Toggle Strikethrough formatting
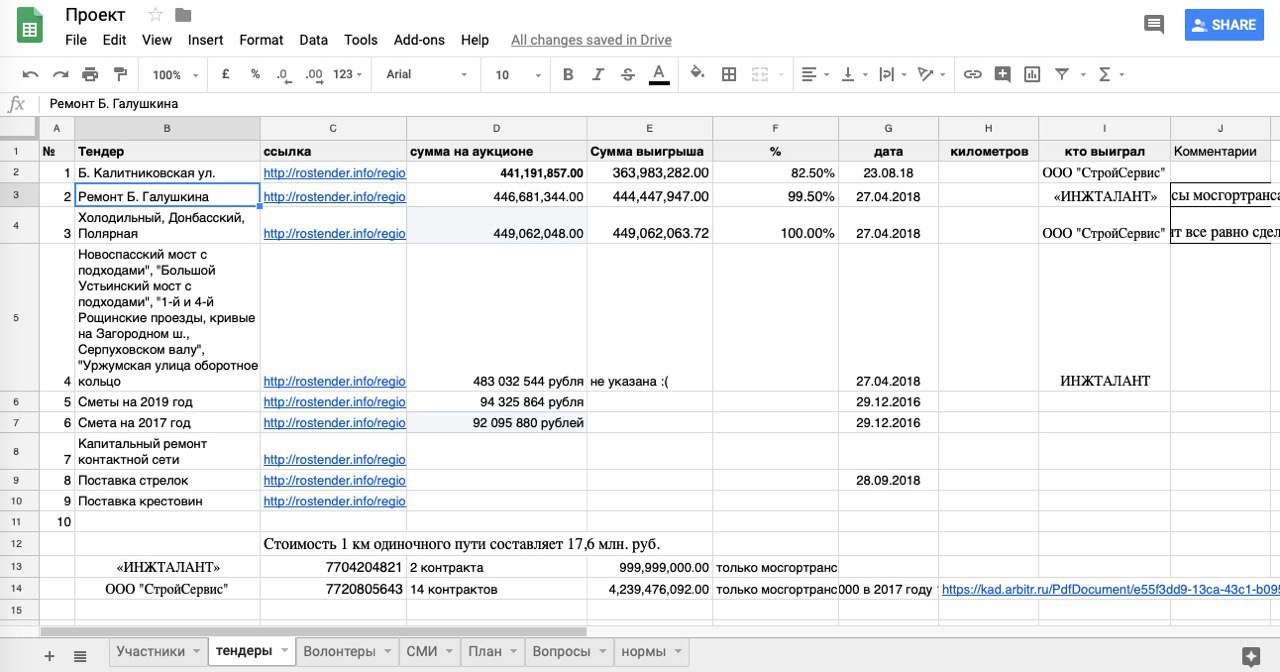This screenshot has height=672, width=1280. [628, 74]
